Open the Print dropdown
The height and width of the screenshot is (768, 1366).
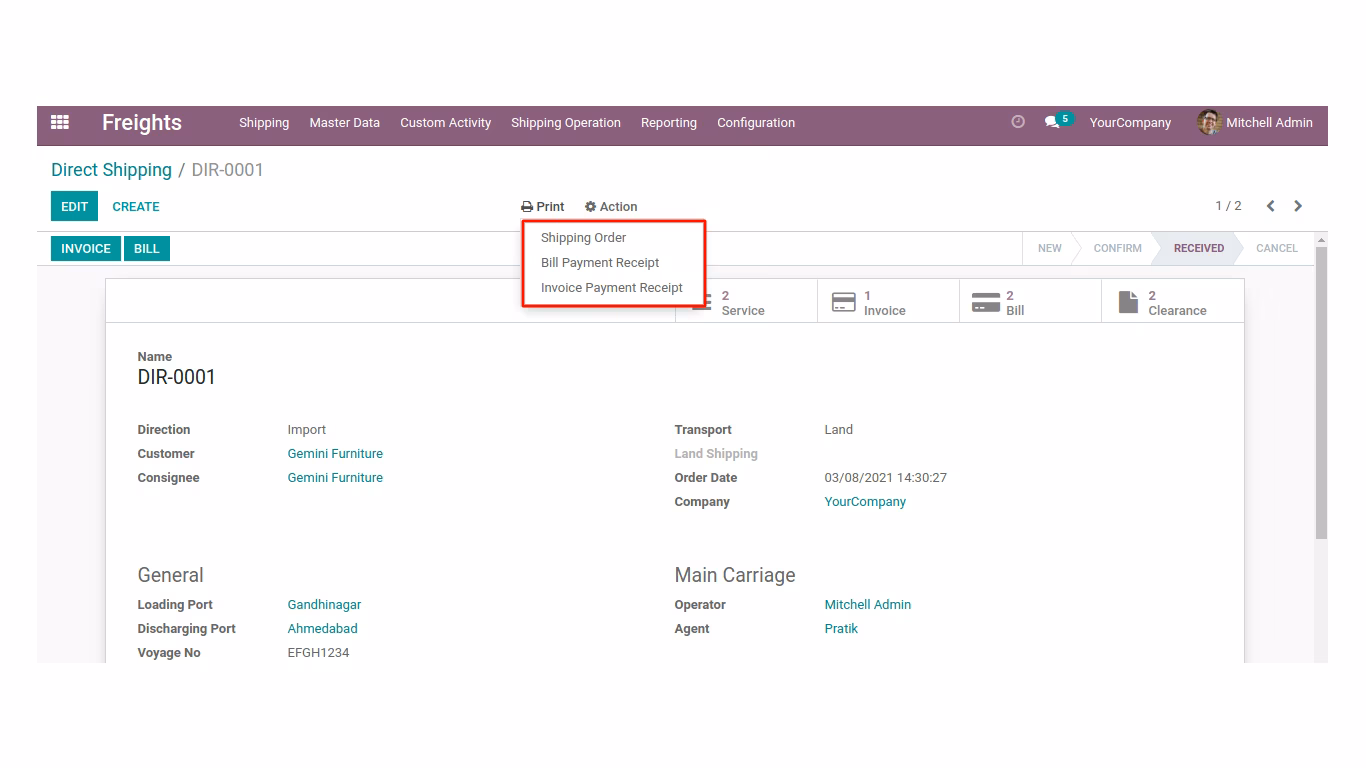pyautogui.click(x=543, y=207)
